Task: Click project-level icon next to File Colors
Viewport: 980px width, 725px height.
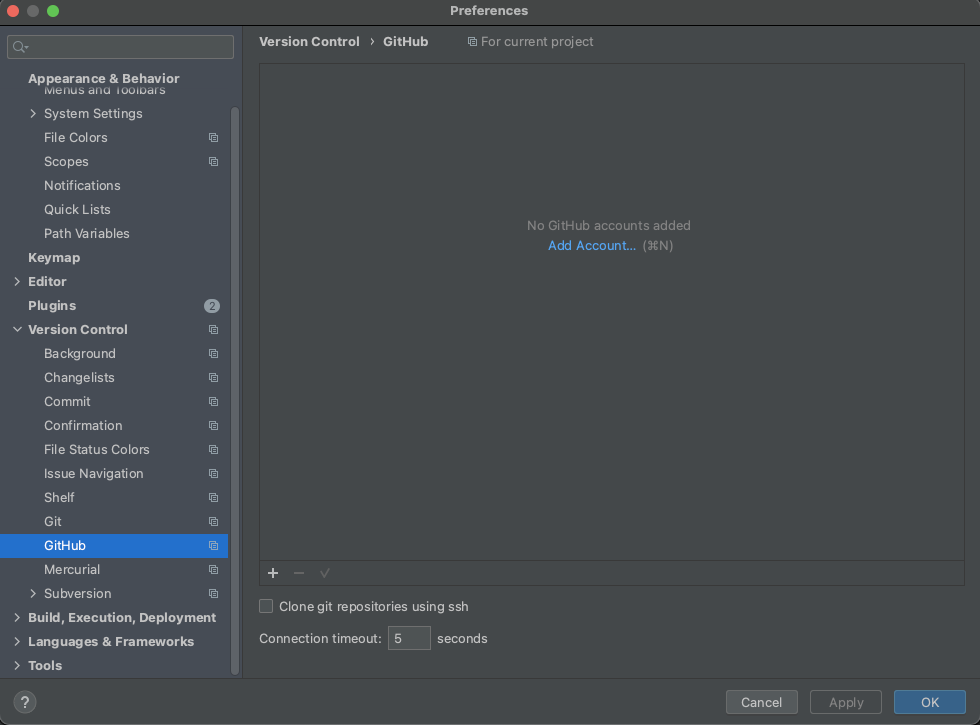Action: coord(213,138)
